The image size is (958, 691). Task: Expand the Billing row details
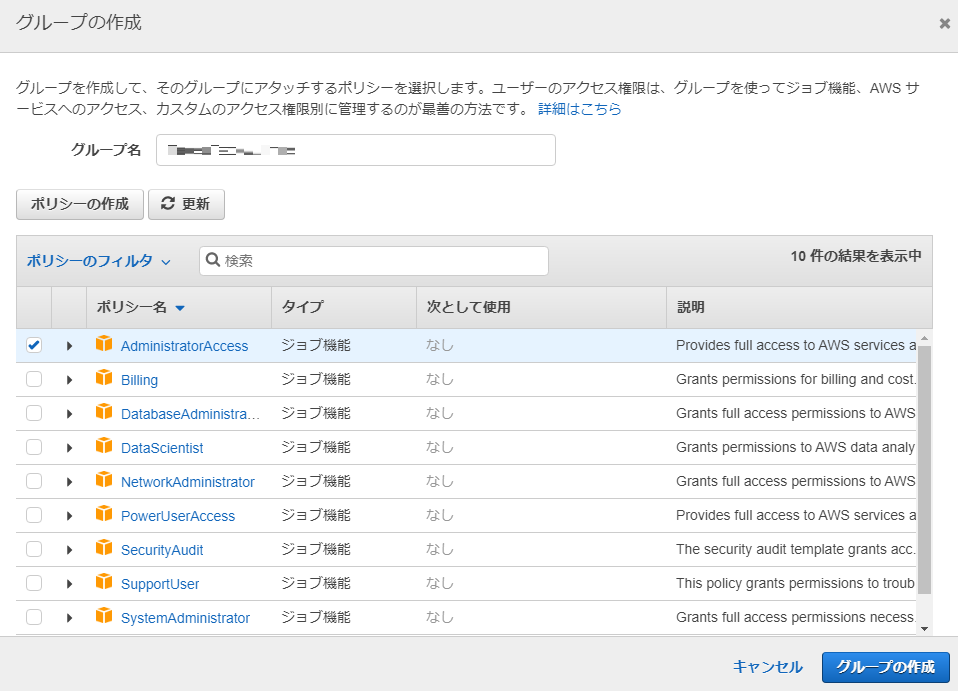click(x=69, y=380)
